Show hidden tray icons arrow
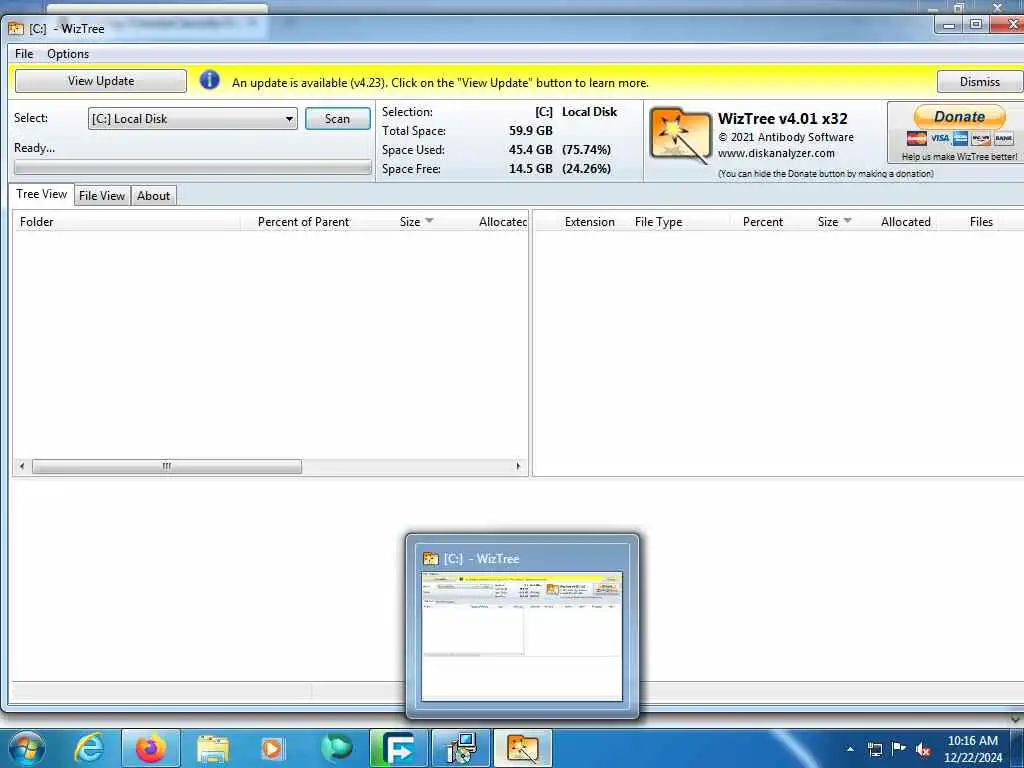1024x768 pixels. pyautogui.click(x=850, y=749)
